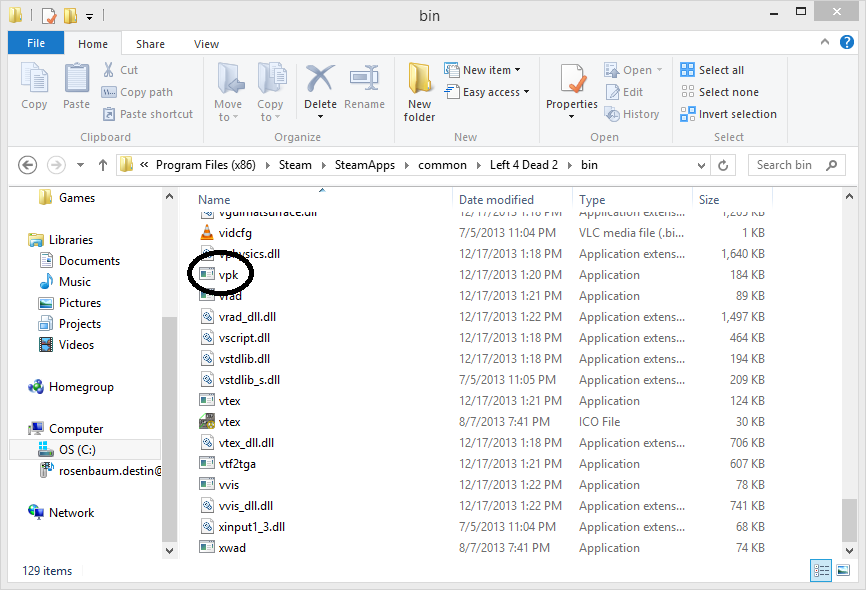Expand the address bar history dropdown
Viewport: 866px width, 590px height.
click(701, 165)
